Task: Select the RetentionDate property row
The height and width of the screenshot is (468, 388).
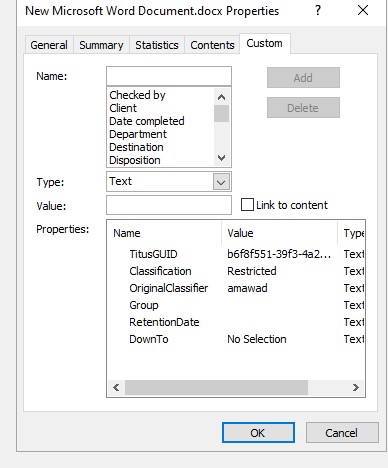Action: click(236, 322)
